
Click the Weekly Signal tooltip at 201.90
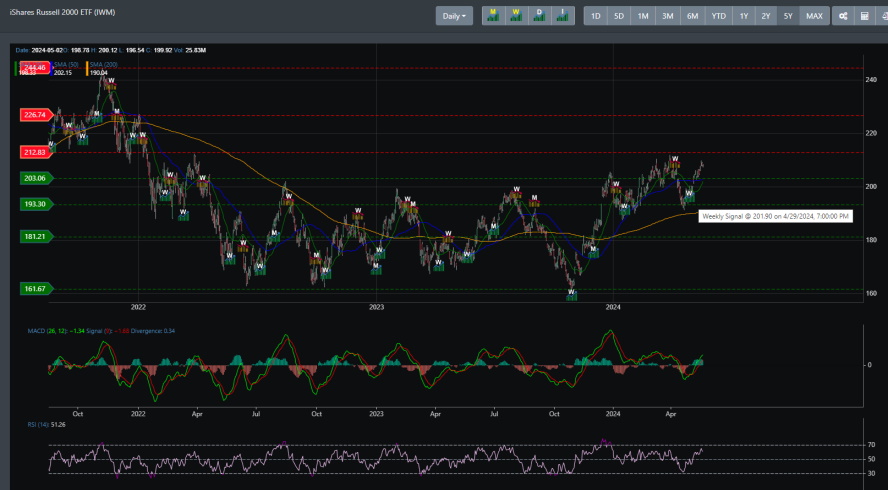[775, 216]
